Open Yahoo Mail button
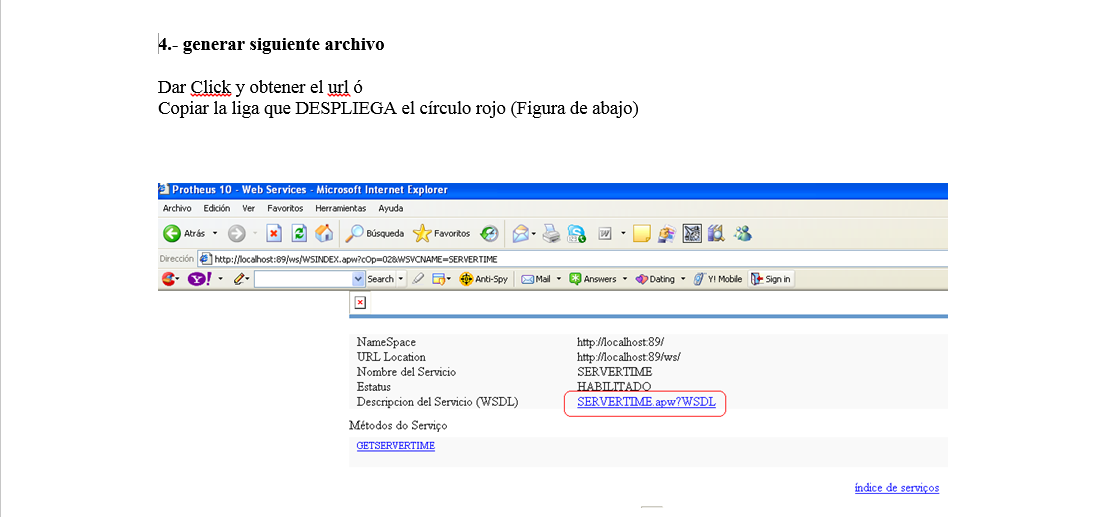The image size is (1106, 517). click(535, 279)
